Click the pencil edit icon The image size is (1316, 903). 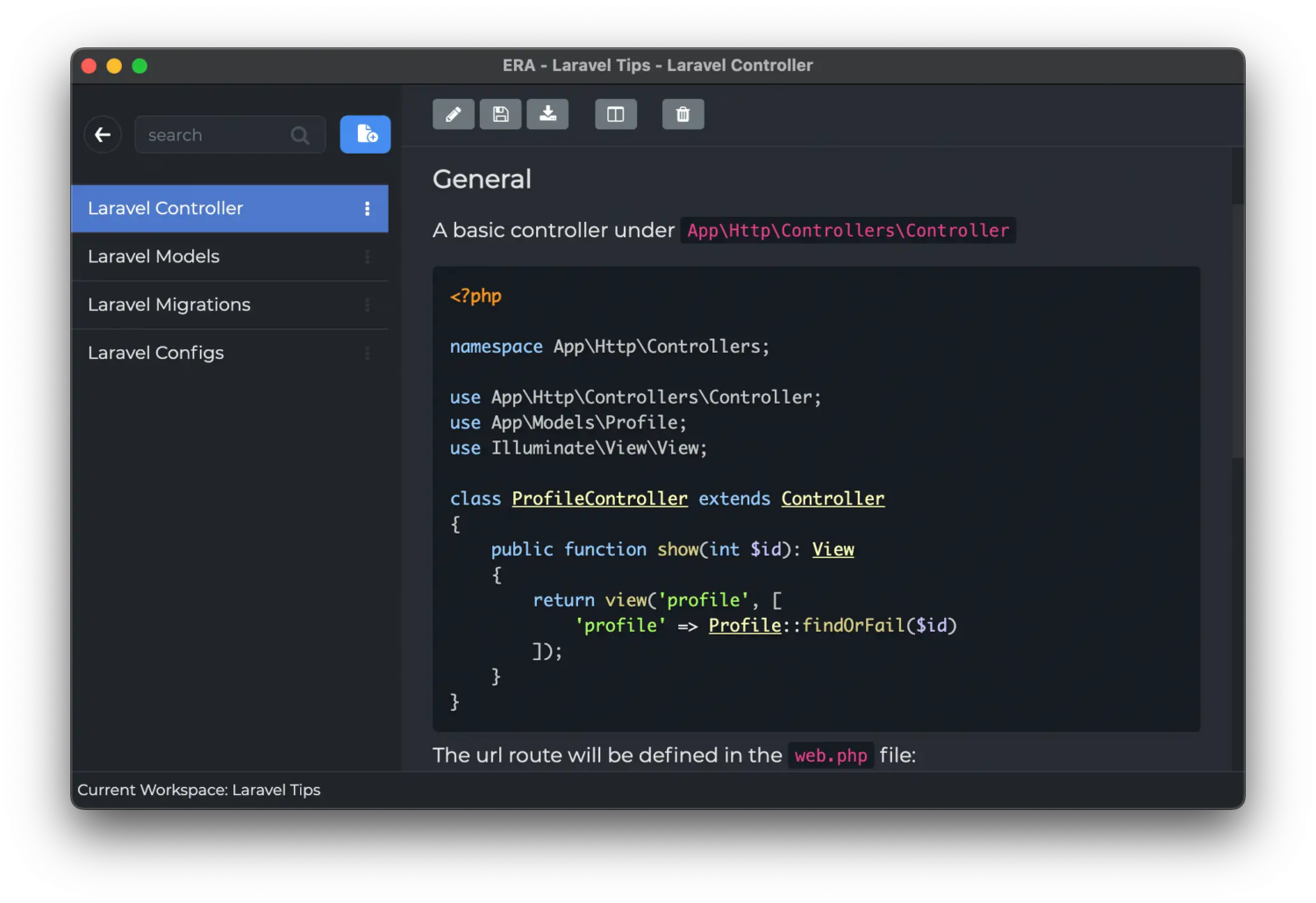click(x=454, y=114)
